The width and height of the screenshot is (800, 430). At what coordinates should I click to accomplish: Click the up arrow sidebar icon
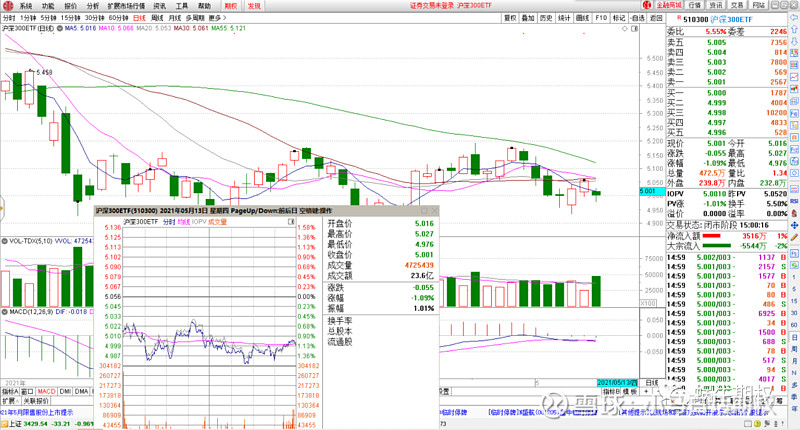click(794, 30)
